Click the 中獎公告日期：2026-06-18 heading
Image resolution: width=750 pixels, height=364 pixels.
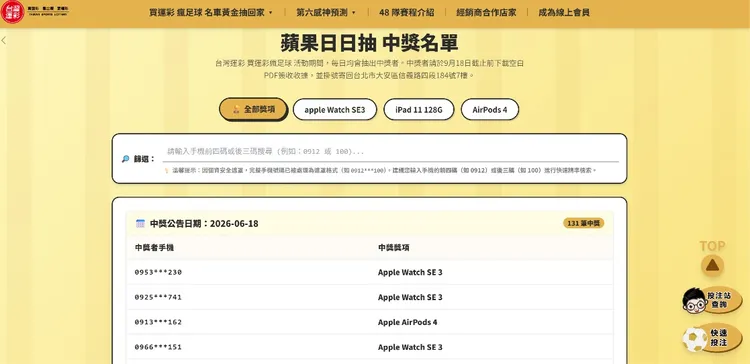[204, 223]
